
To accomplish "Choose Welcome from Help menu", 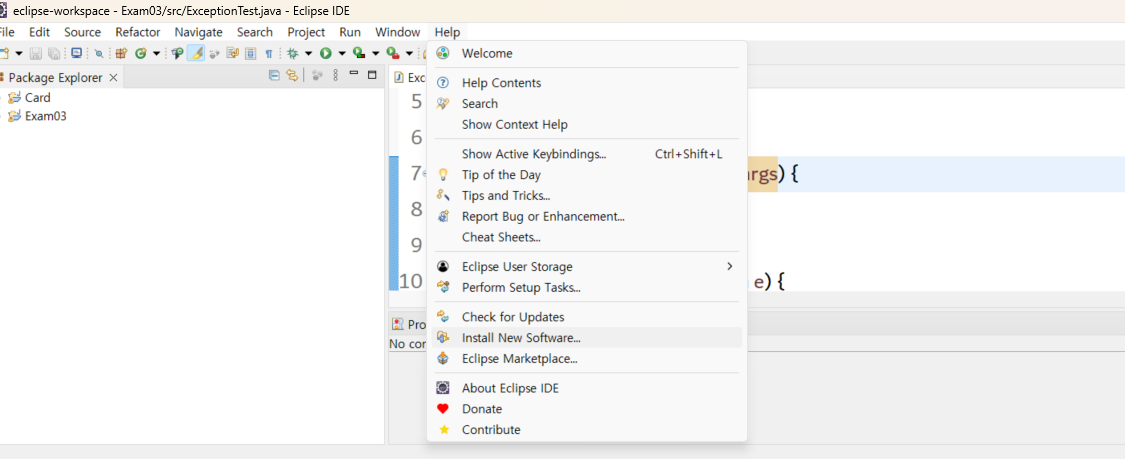I will [587, 53].
